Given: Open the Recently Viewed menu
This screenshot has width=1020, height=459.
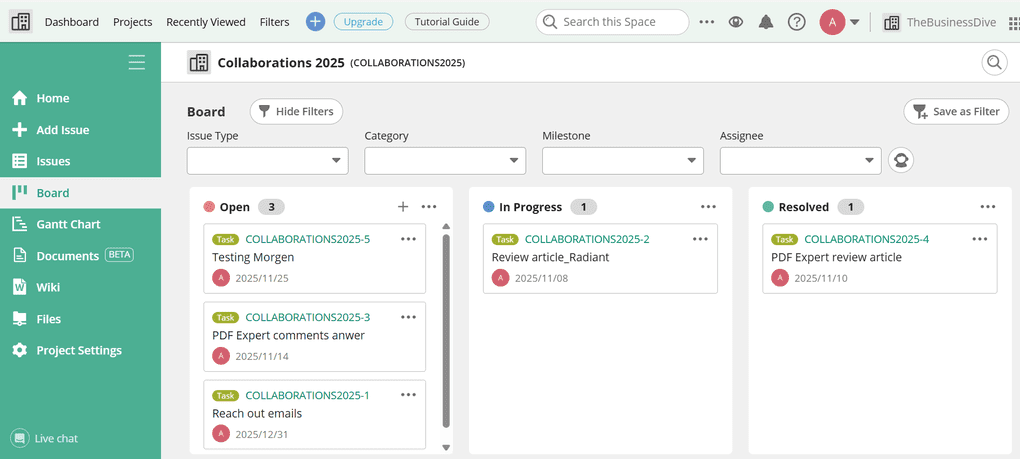Looking at the screenshot, I should click(206, 22).
